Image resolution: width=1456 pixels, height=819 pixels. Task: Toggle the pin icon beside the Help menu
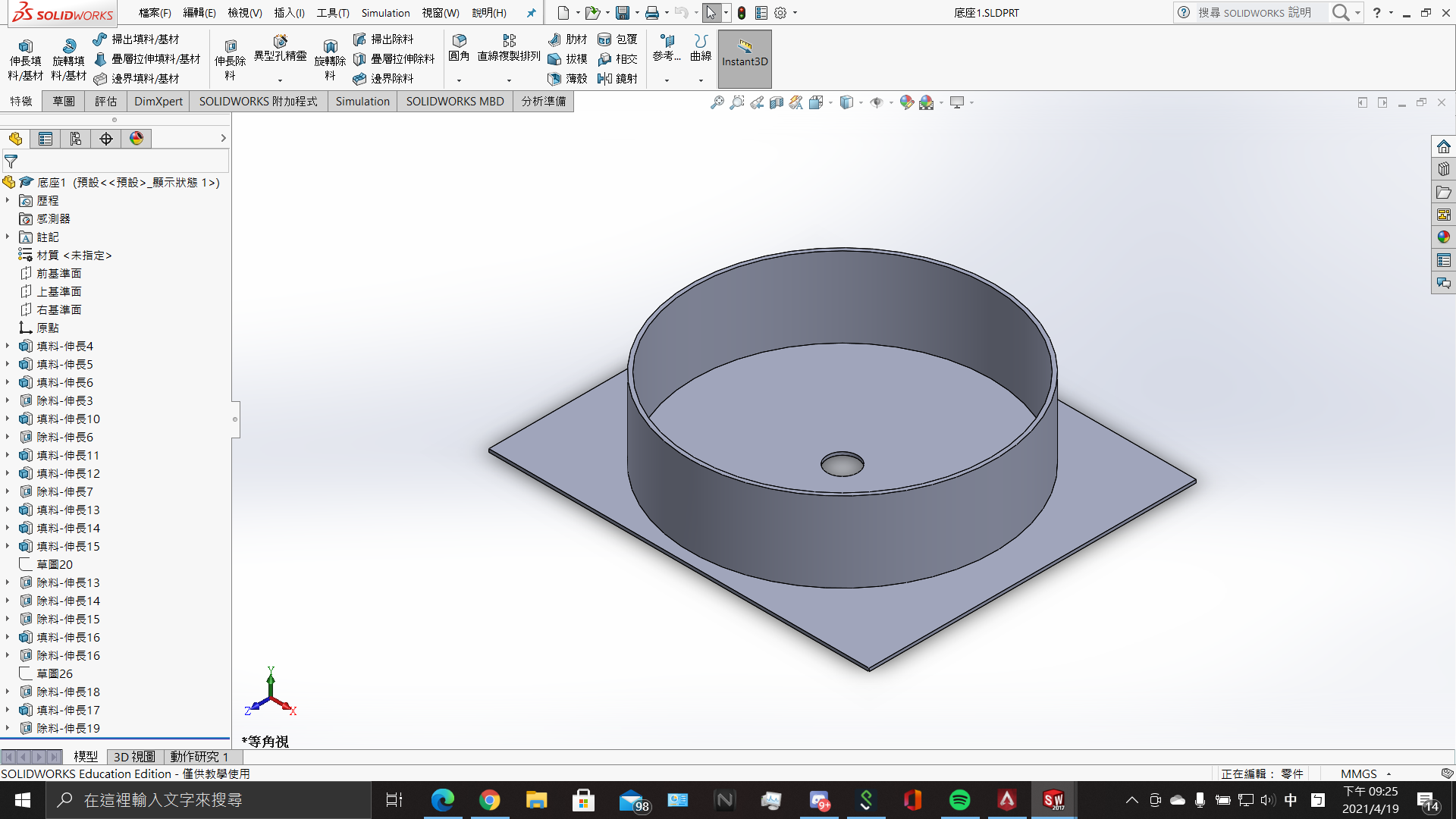tap(531, 13)
